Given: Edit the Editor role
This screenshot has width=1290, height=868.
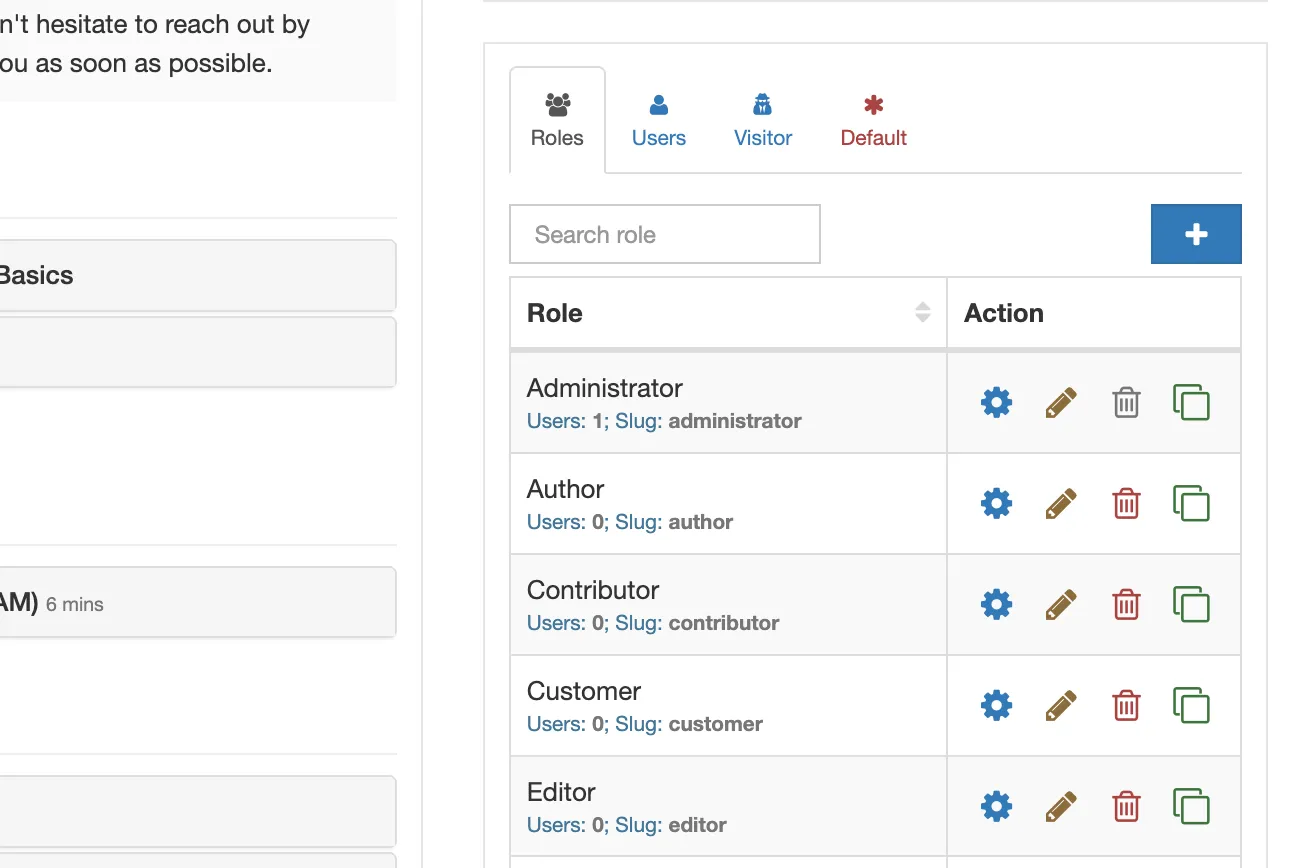Looking at the screenshot, I should pos(1061,806).
